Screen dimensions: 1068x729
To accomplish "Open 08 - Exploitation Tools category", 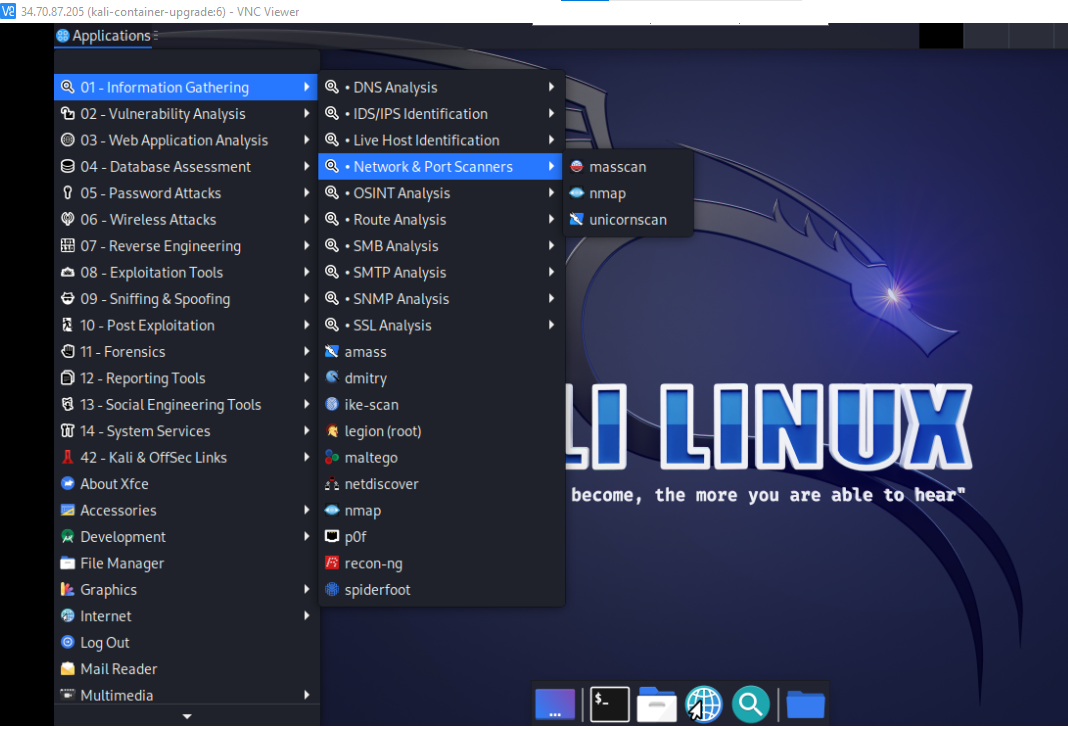I will 185,273.
